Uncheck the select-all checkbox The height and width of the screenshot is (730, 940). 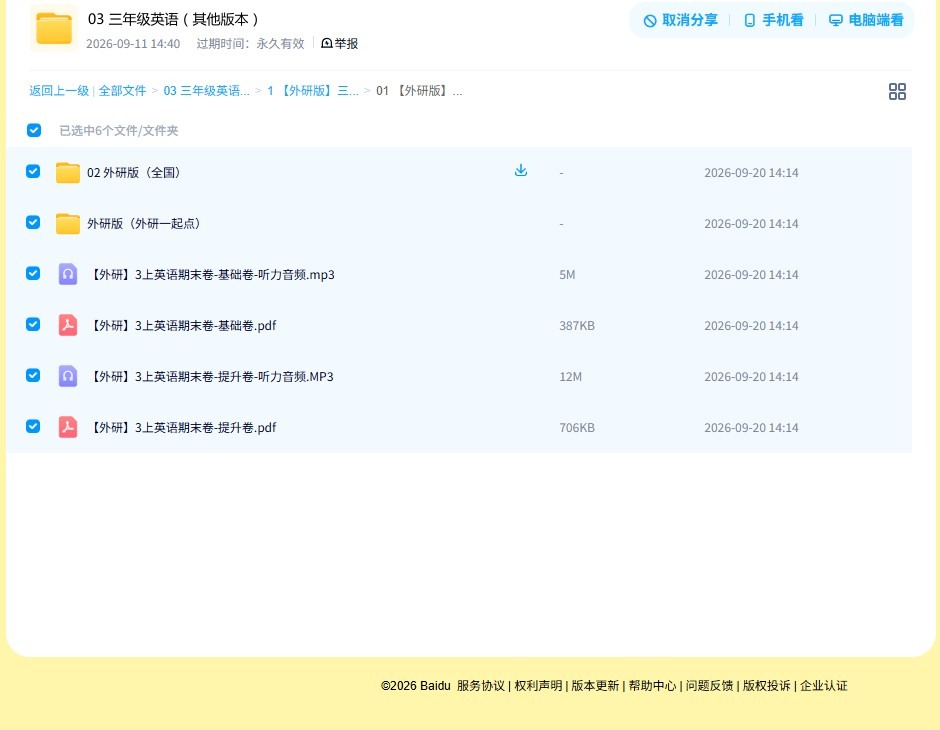click(34, 130)
